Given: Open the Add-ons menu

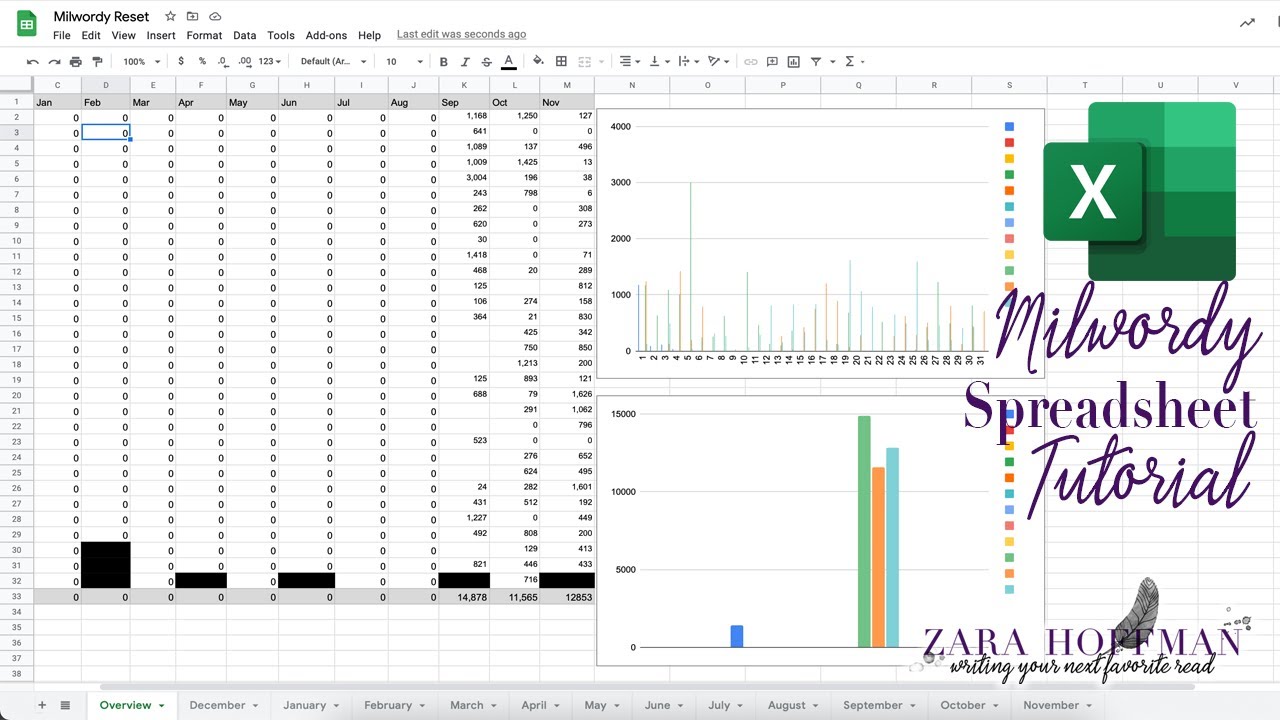Looking at the screenshot, I should tap(327, 35).
